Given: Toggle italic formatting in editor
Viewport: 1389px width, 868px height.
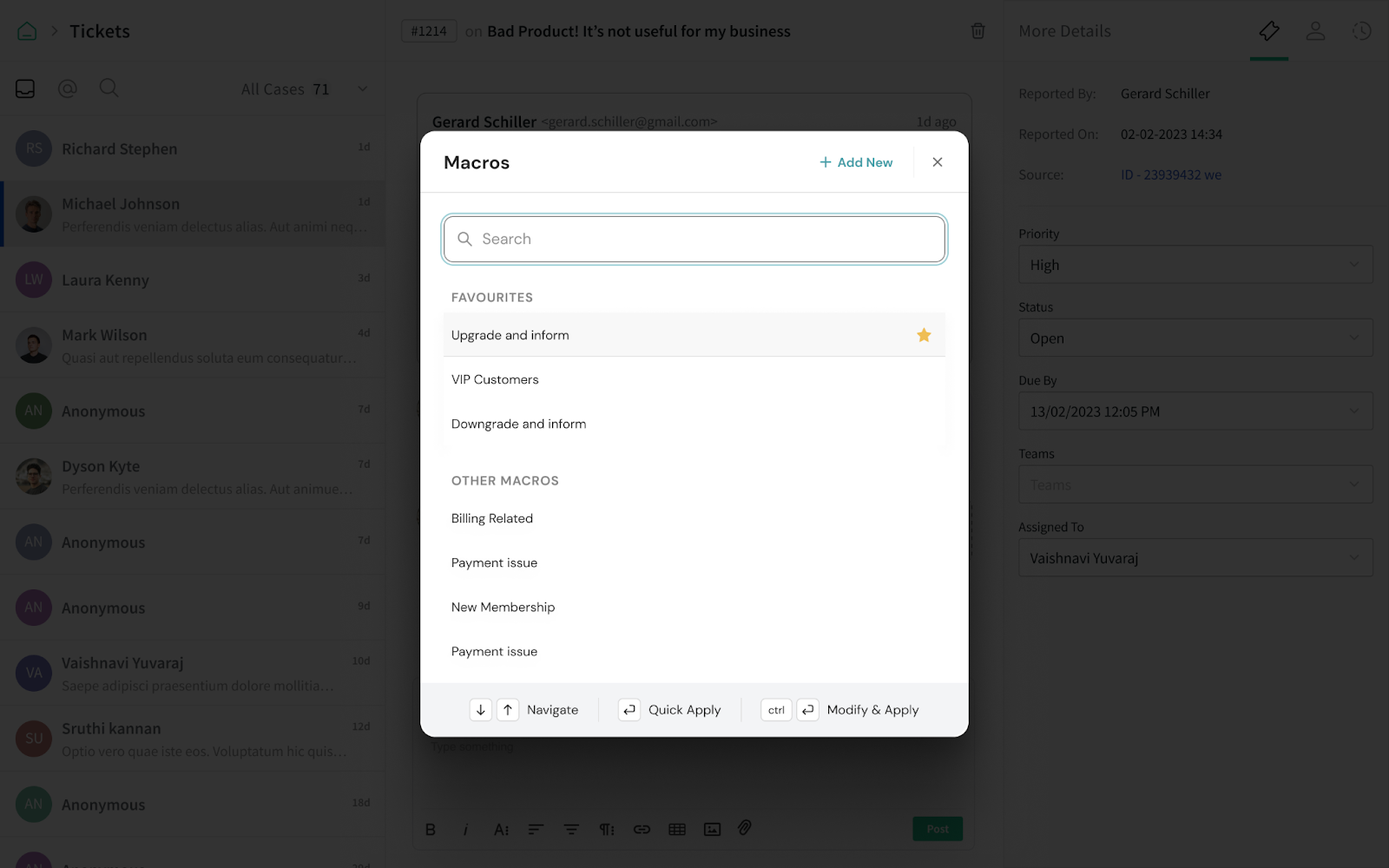Looking at the screenshot, I should (466, 829).
